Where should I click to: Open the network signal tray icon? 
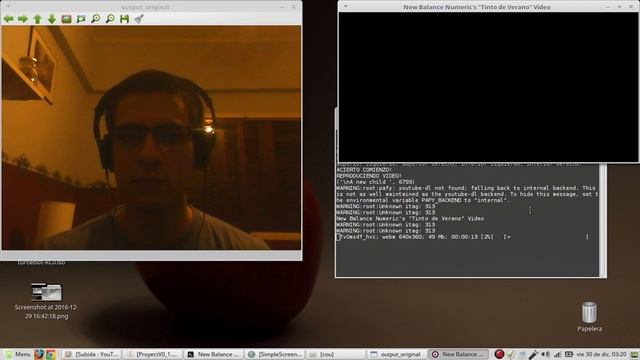tap(557, 354)
